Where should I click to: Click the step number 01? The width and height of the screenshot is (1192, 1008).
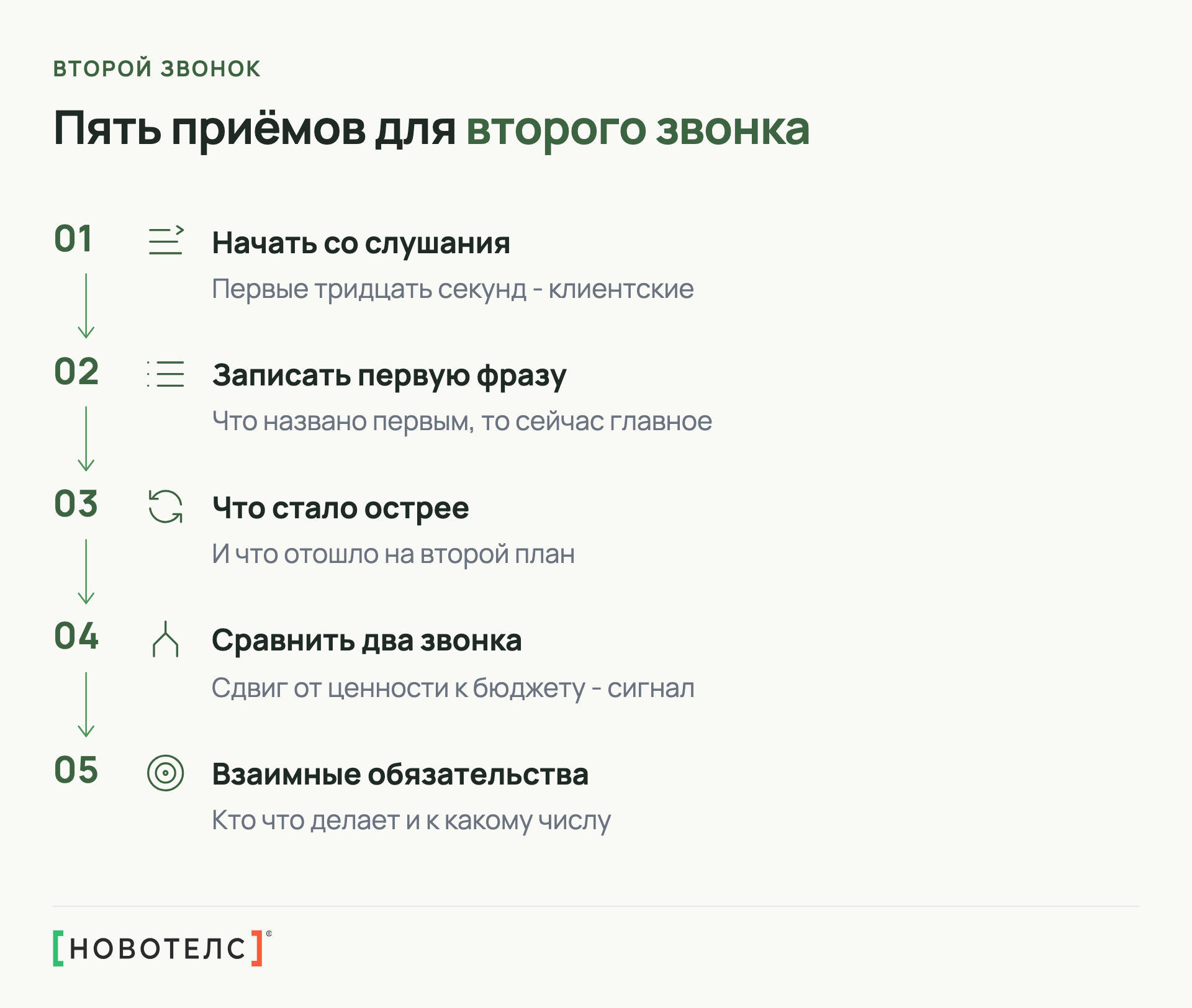73,239
